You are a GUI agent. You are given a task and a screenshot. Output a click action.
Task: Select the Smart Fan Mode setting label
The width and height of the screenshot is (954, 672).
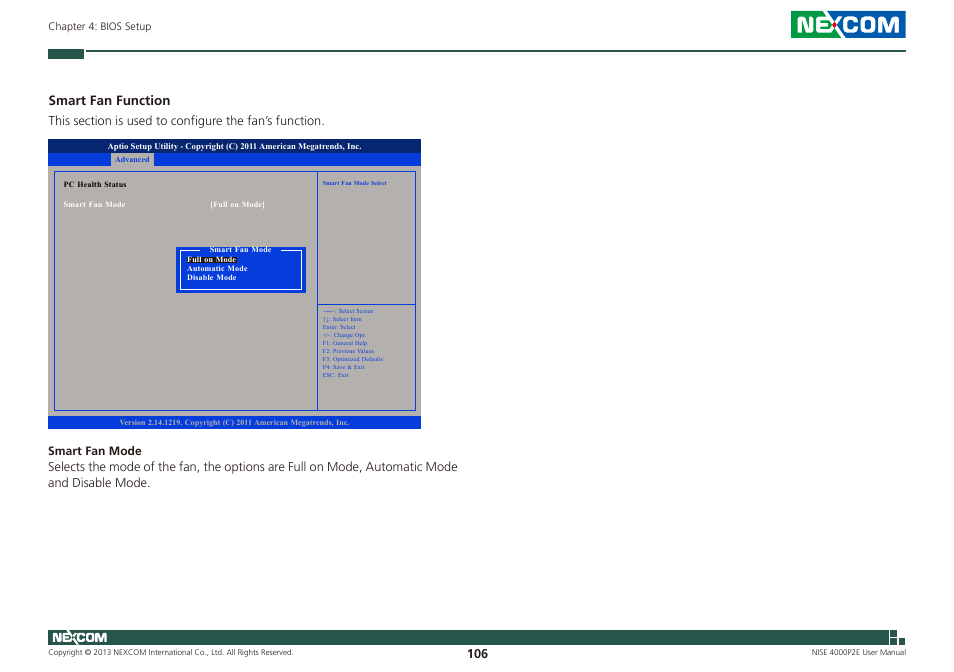pyautogui.click(x=94, y=204)
